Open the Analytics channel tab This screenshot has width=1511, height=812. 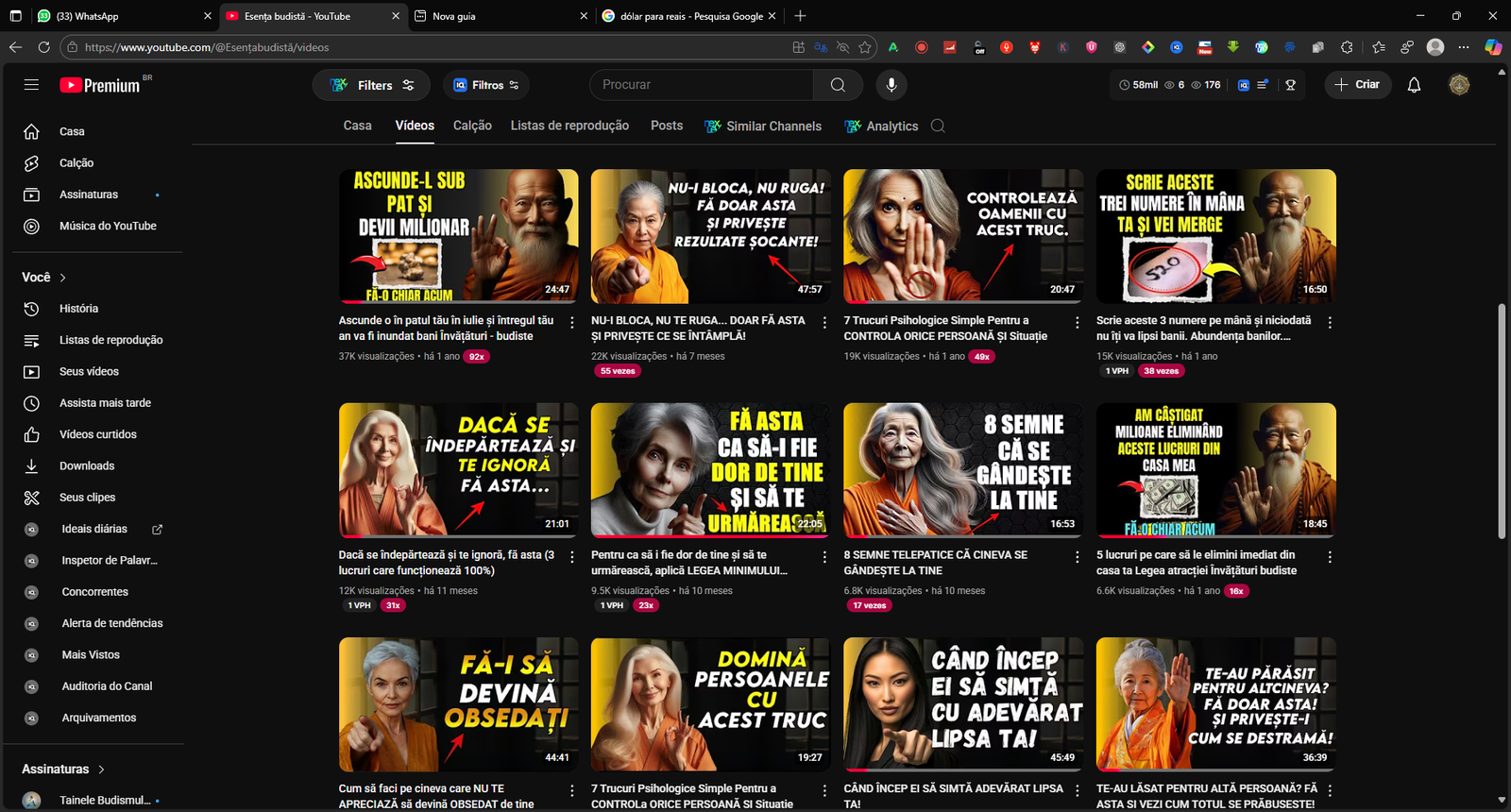click(881, 126)
